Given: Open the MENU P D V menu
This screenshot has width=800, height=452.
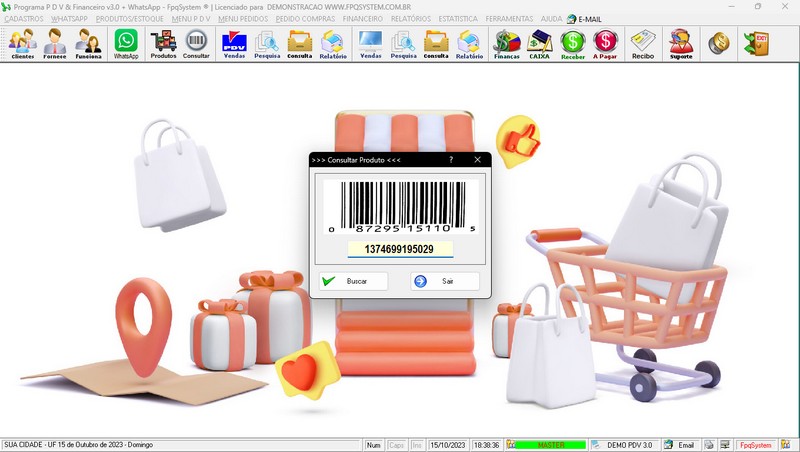Looking at the screenshot, I should 191,19.
